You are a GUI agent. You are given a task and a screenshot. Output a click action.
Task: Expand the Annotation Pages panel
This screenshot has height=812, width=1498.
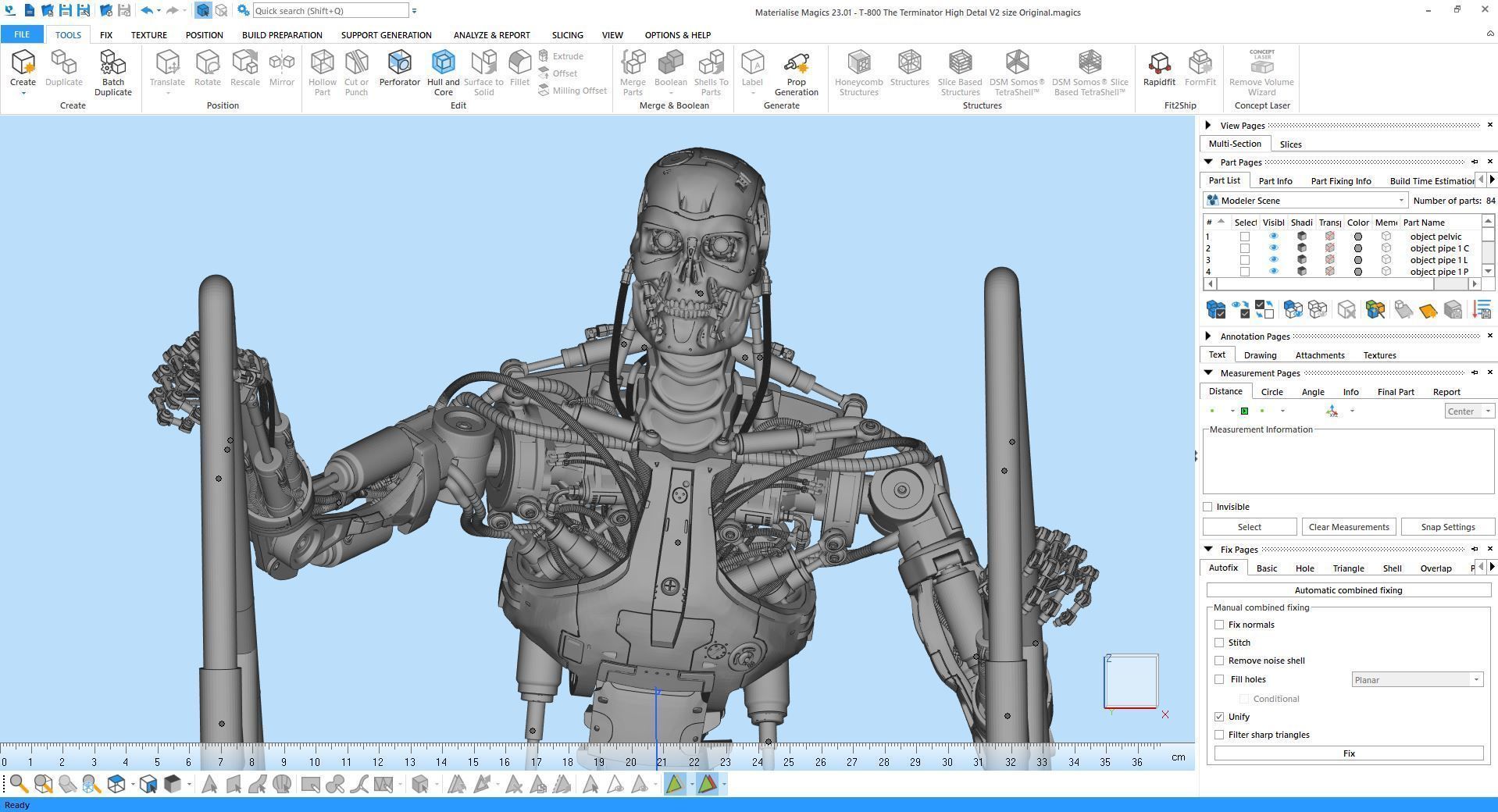tap(1208, 337)
